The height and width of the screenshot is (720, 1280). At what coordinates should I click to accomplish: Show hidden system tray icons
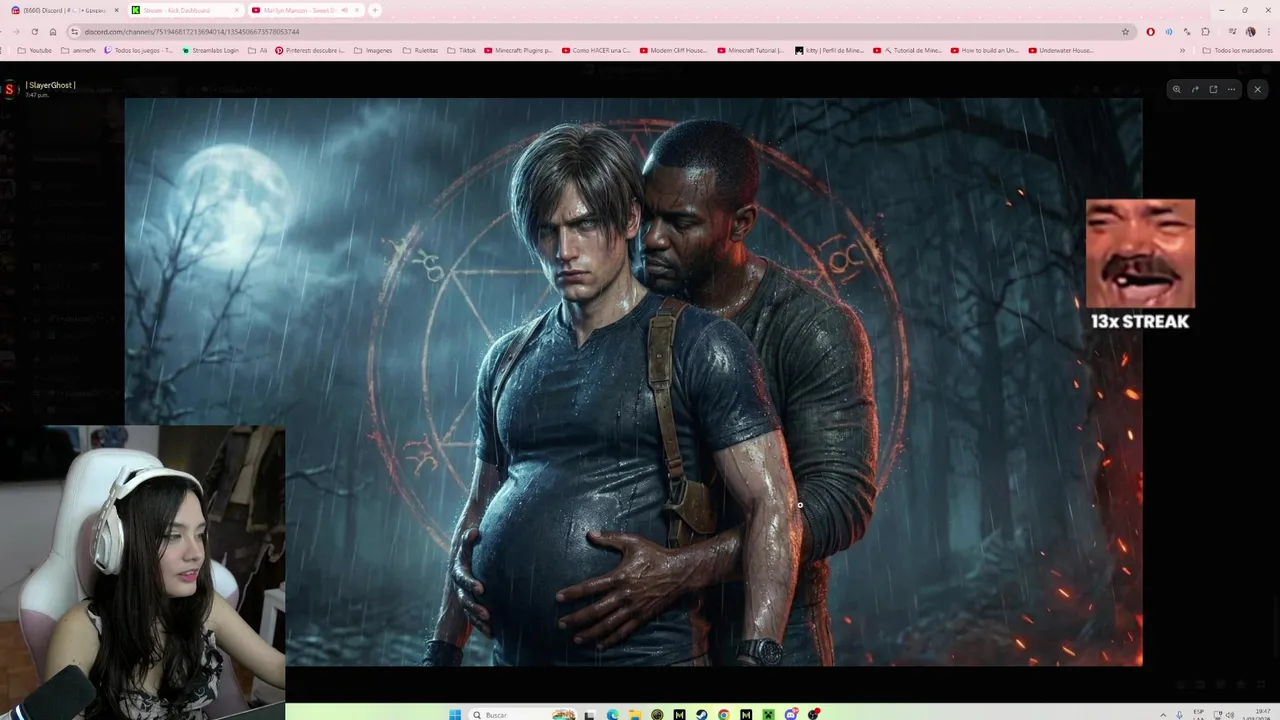[1163, 714]
